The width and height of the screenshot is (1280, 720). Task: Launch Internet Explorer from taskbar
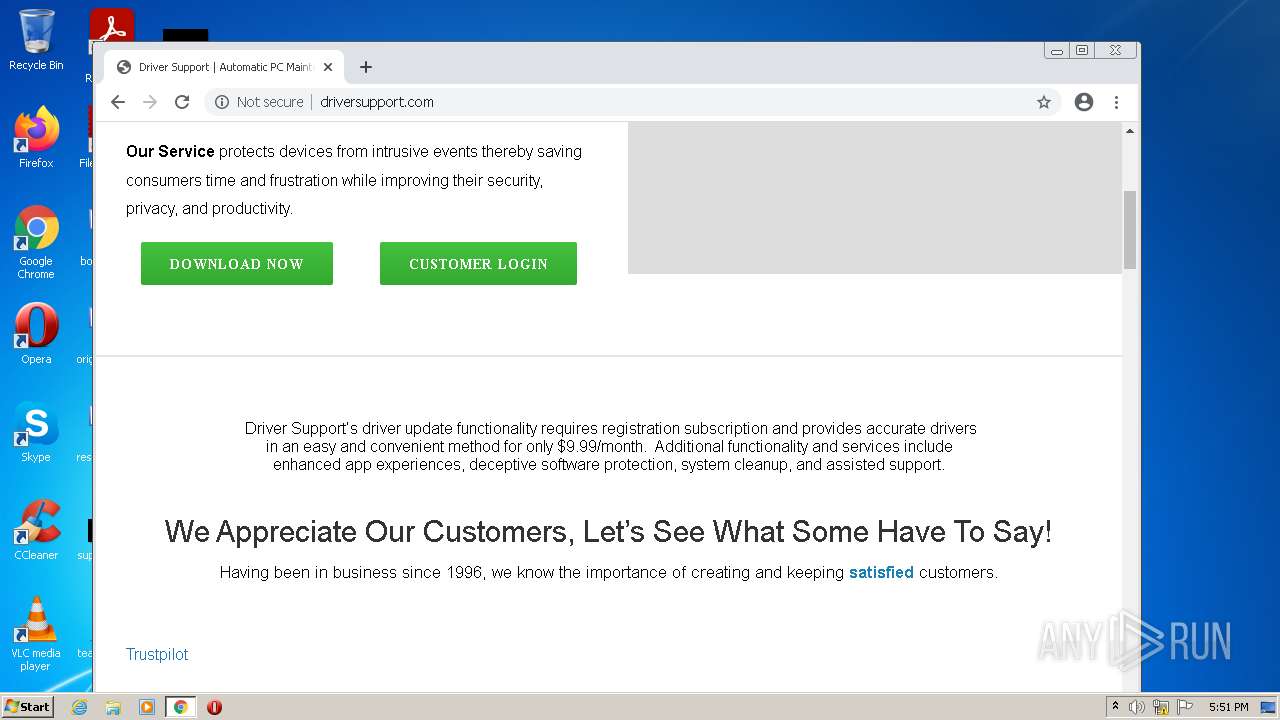coord(79,707)
